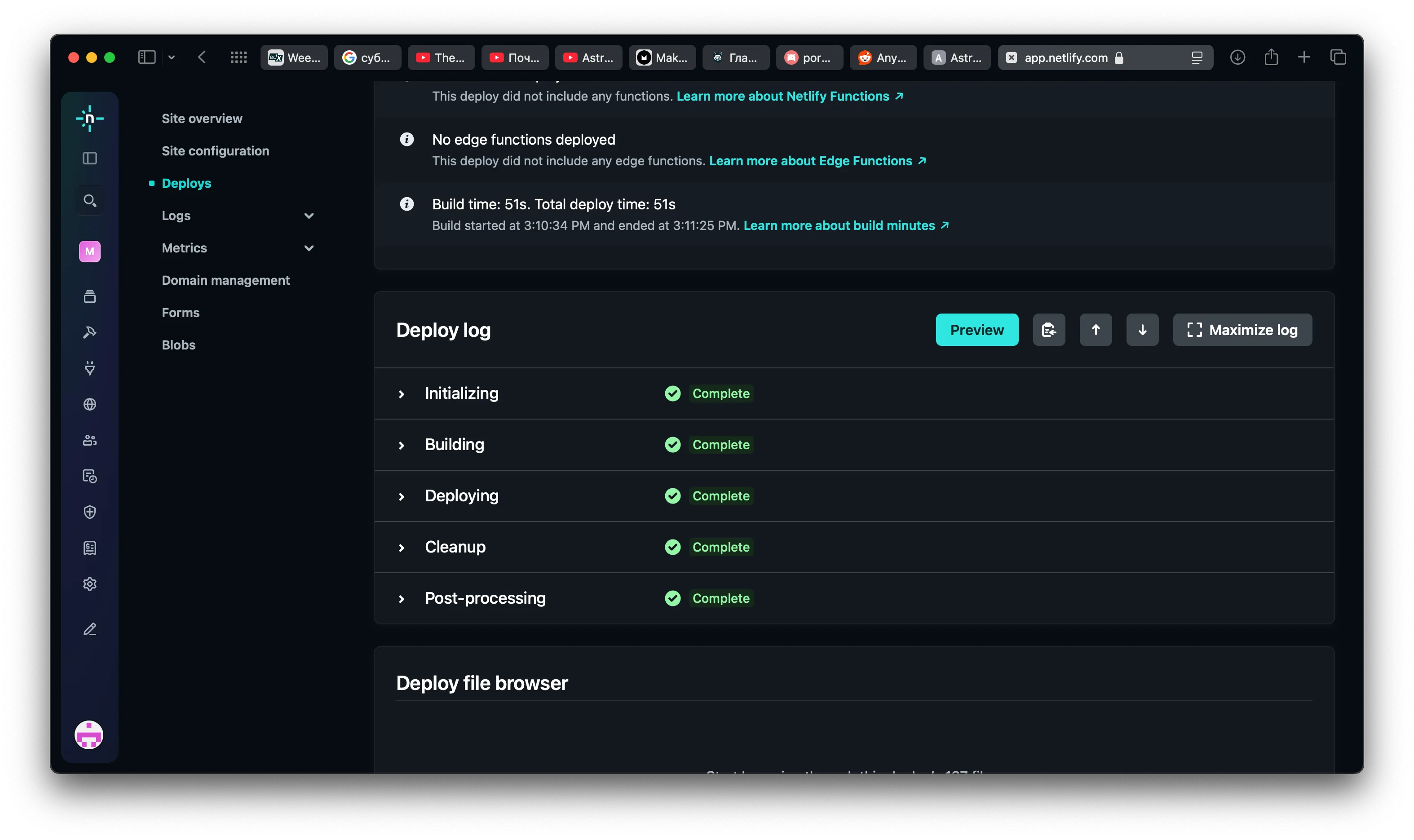Screen dimensions: 1414x840
Task: Click the Safari sidebar toggle icon
Action: [x=146, y=57]
